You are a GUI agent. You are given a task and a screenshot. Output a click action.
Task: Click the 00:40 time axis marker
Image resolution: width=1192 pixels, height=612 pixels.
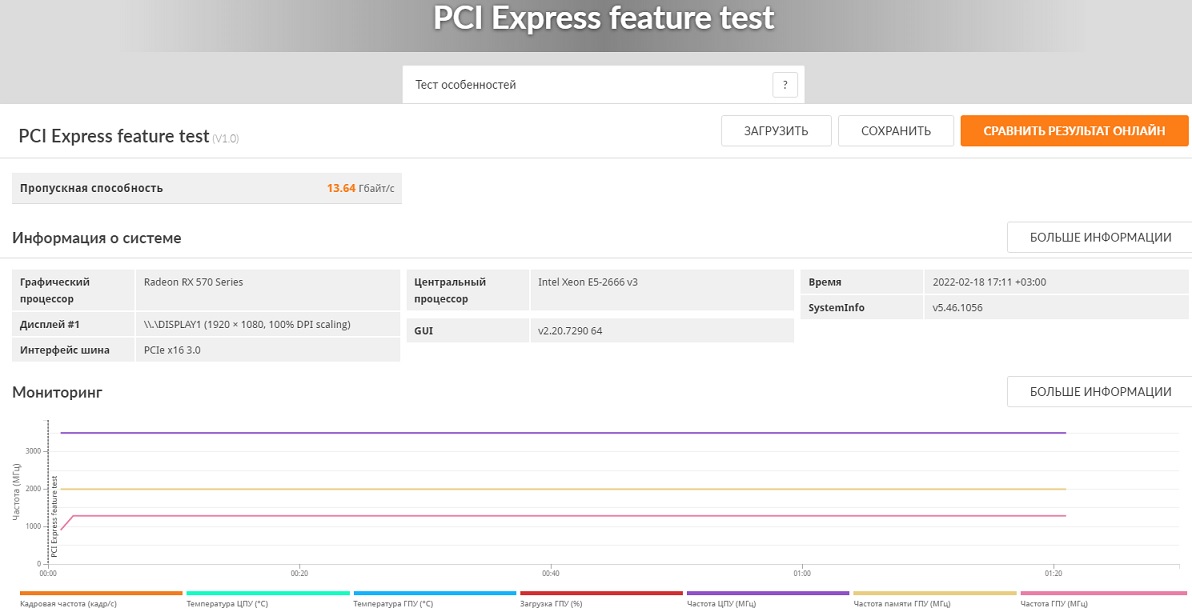[550, 574]
